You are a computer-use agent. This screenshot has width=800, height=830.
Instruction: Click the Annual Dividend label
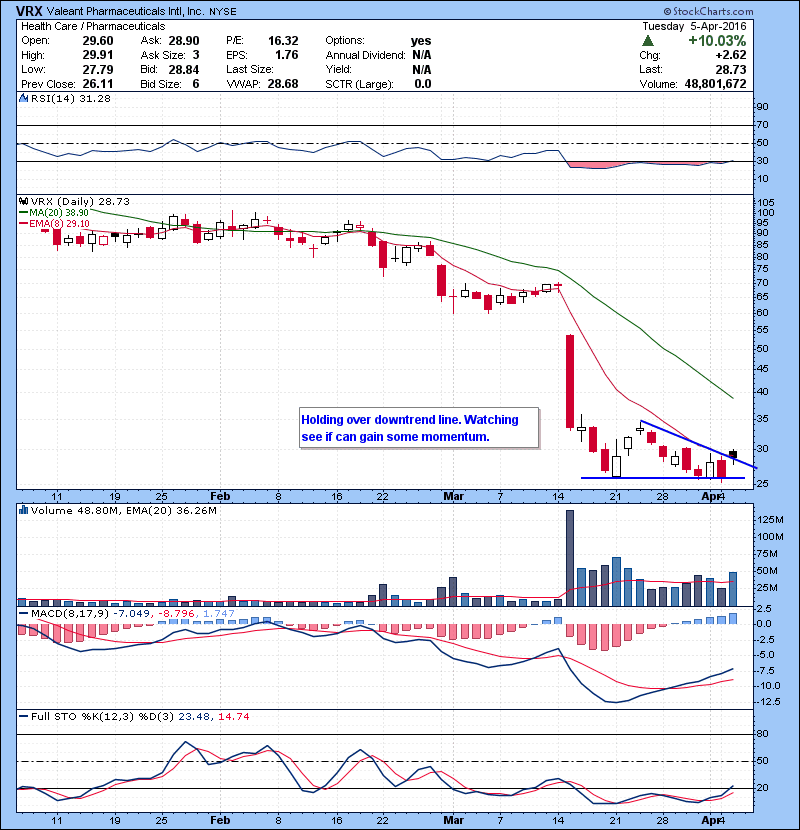tap(365, 55)
